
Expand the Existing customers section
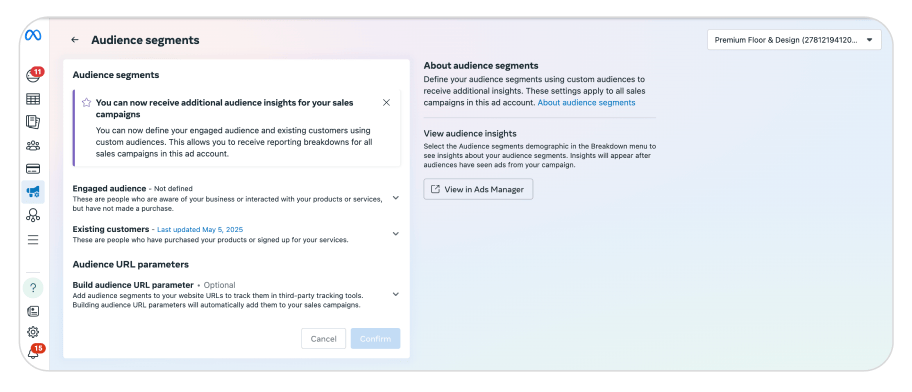(x=396, y=234)
